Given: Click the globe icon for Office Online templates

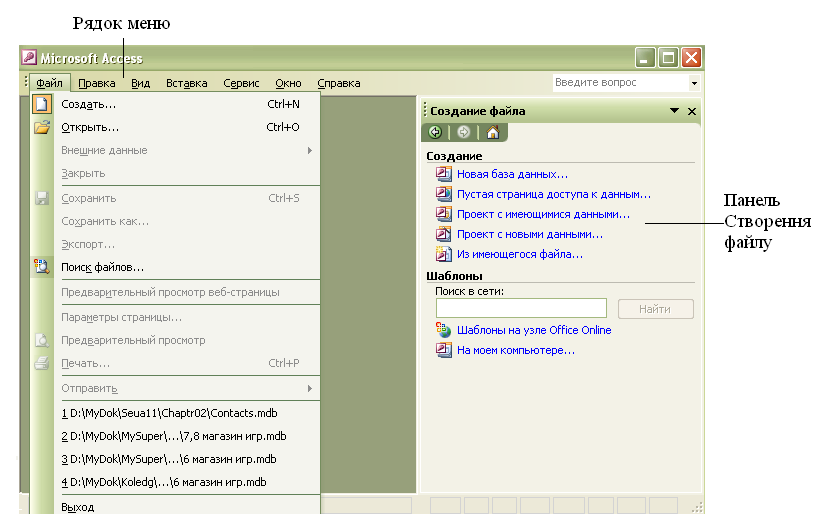Looking at the screenshot, I should [x=444, y=330].
